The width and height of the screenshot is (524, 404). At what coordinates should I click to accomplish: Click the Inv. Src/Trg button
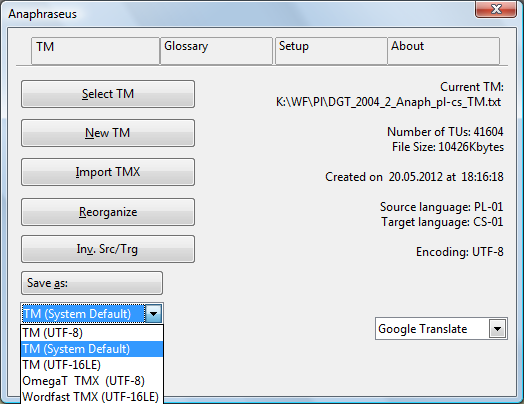coord(108,249)
